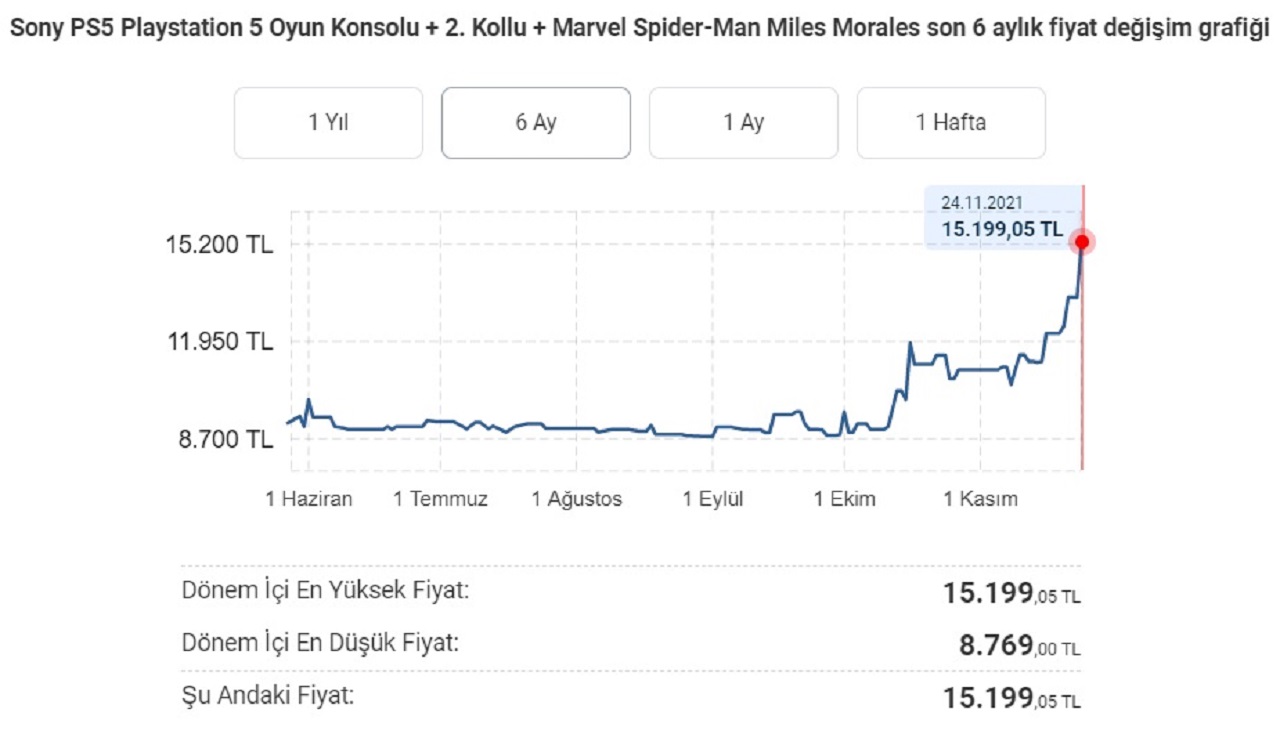Click the 11.950 TL y-axis label

click(x=219, y=342)
